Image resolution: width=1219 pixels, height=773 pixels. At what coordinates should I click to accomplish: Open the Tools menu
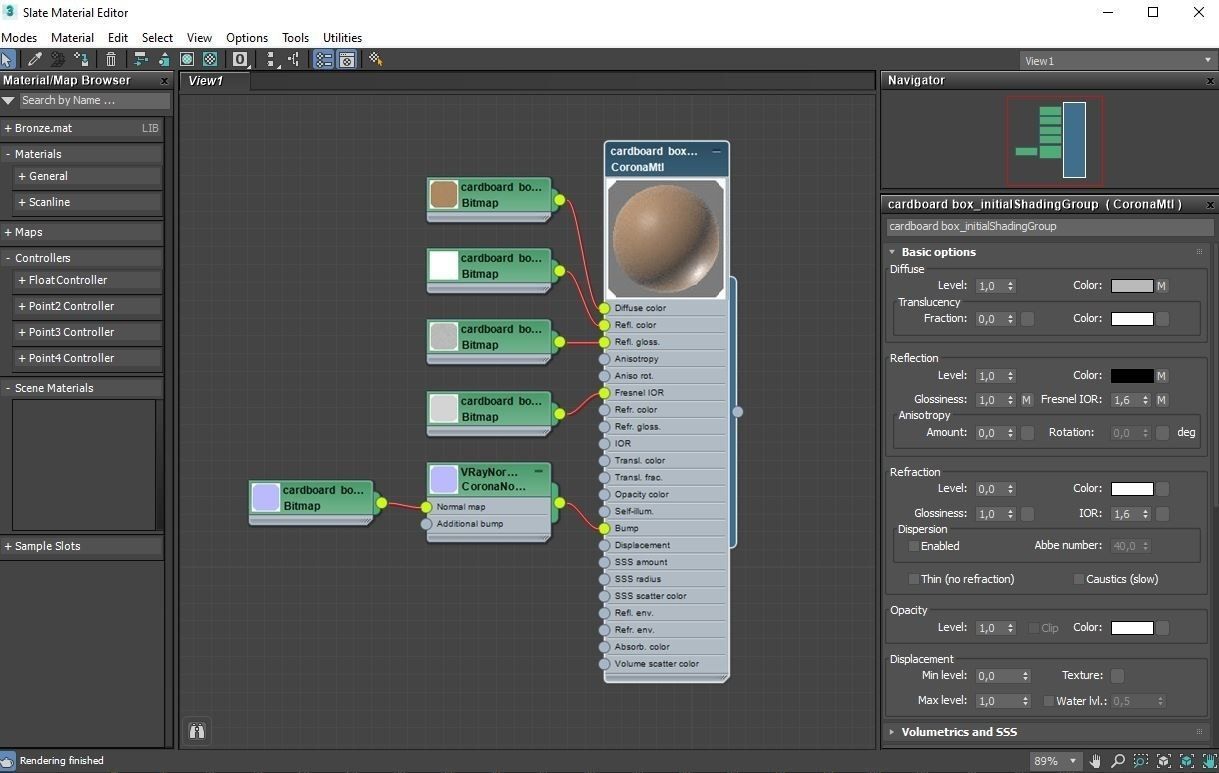(x=295, y=38)
